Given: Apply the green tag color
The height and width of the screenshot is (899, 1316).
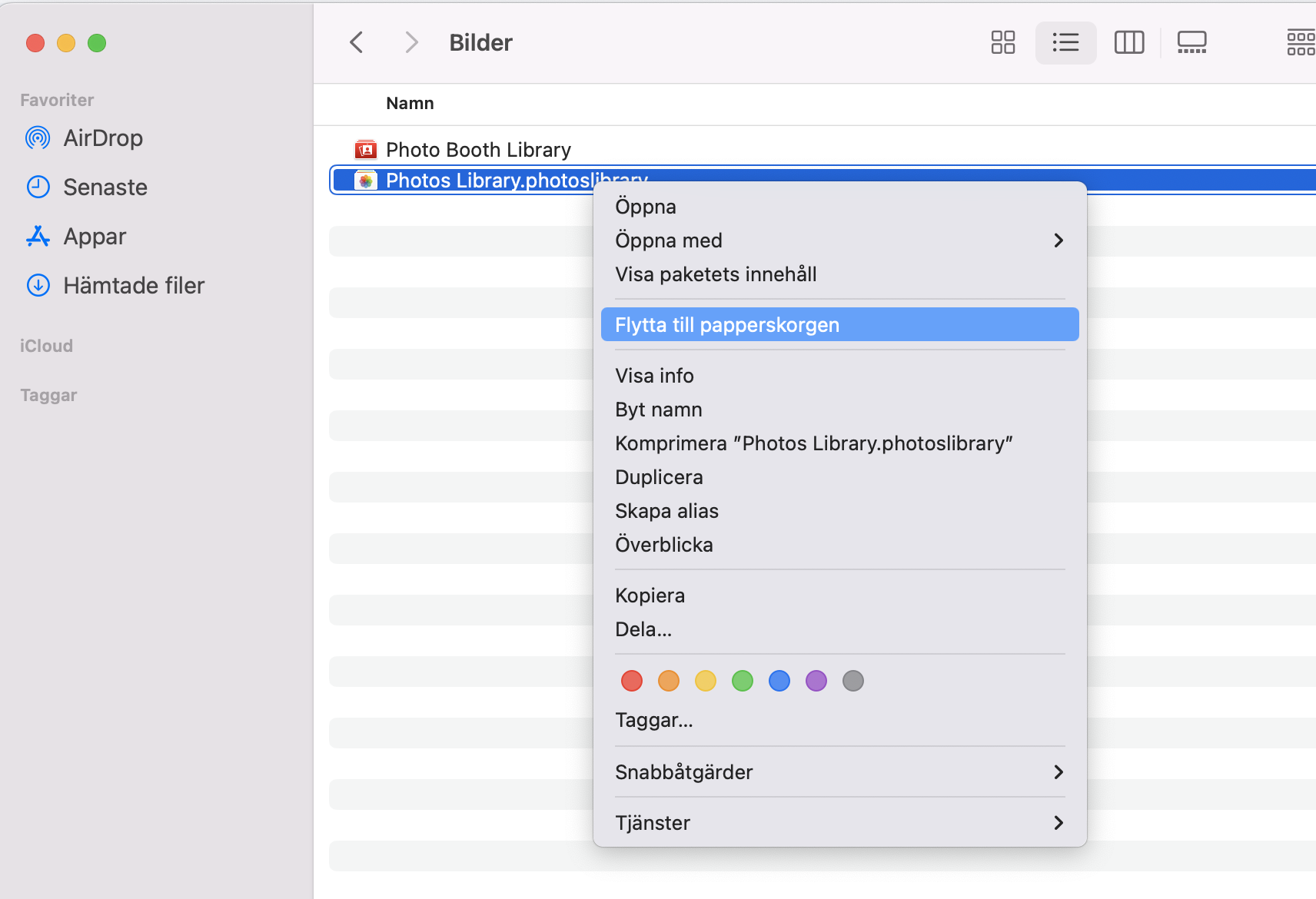Looking at the screenshot, I should [743, 681].
